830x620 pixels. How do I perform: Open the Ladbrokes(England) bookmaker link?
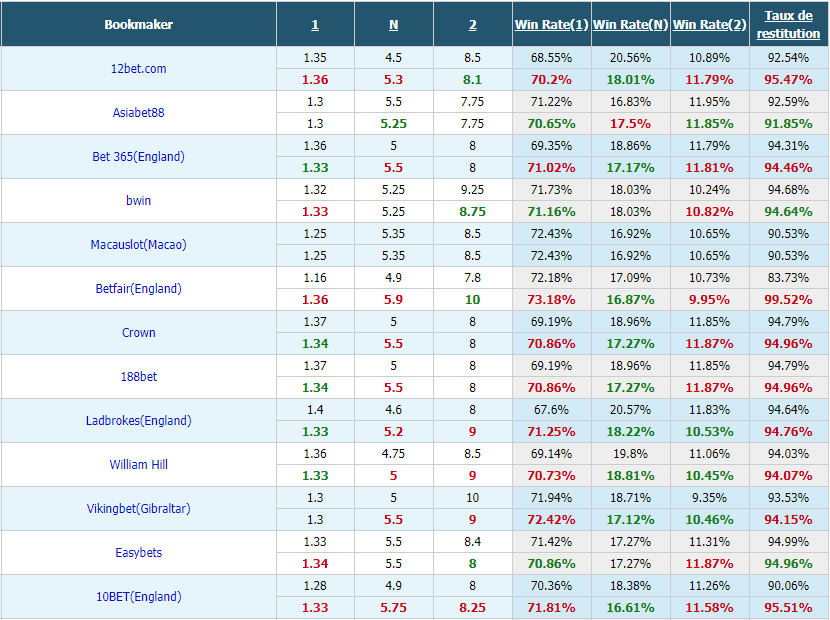tap(138, 420)
